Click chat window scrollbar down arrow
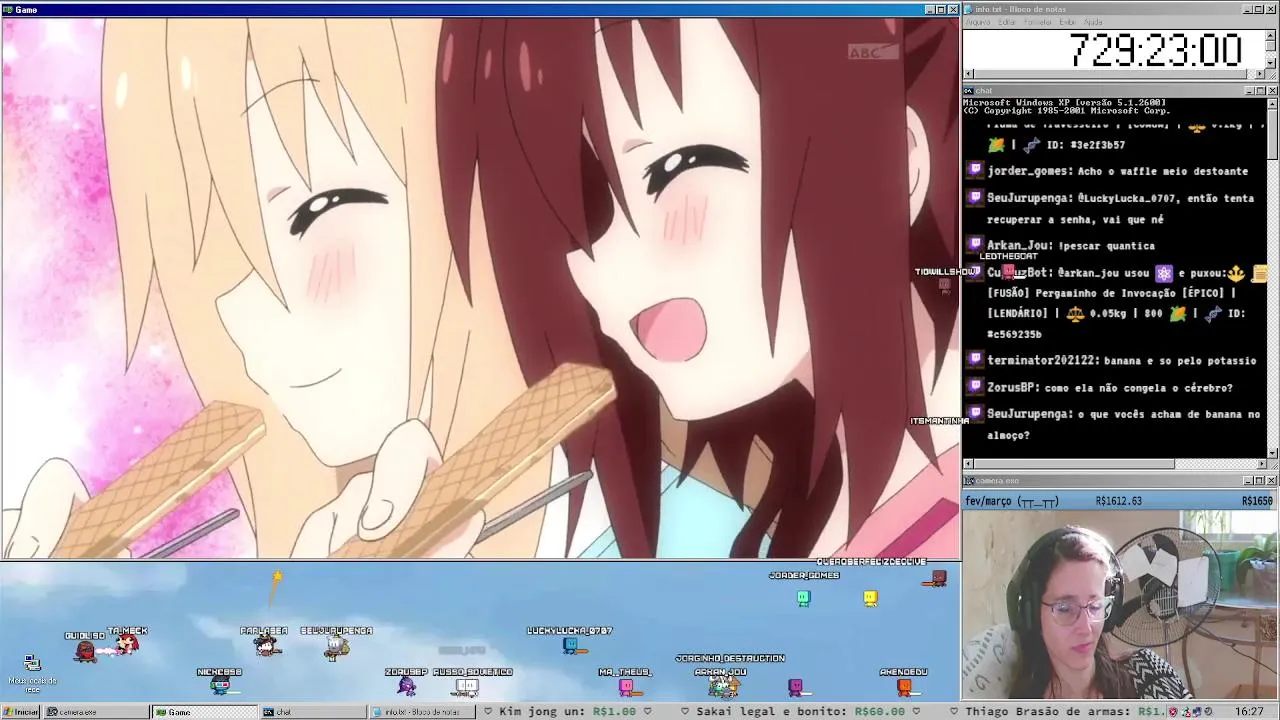This screenshot has width=1280, height=720. (1272, 453)
